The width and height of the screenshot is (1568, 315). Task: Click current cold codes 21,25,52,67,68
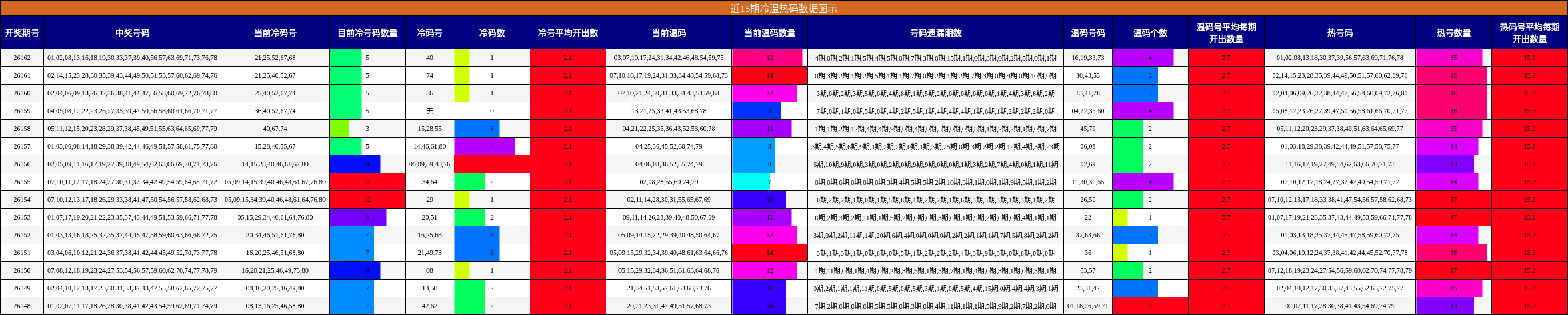[x=275, y=58]
